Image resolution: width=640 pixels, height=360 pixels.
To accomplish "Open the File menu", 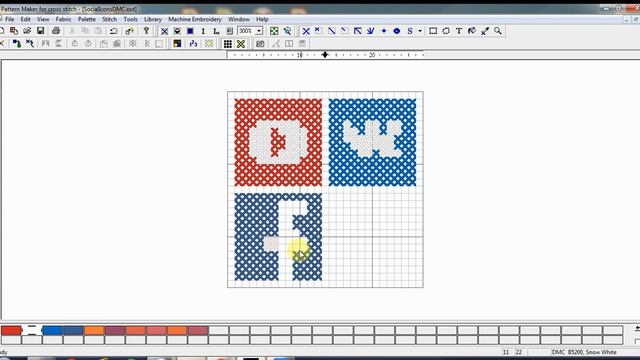I will pos(10,19).
